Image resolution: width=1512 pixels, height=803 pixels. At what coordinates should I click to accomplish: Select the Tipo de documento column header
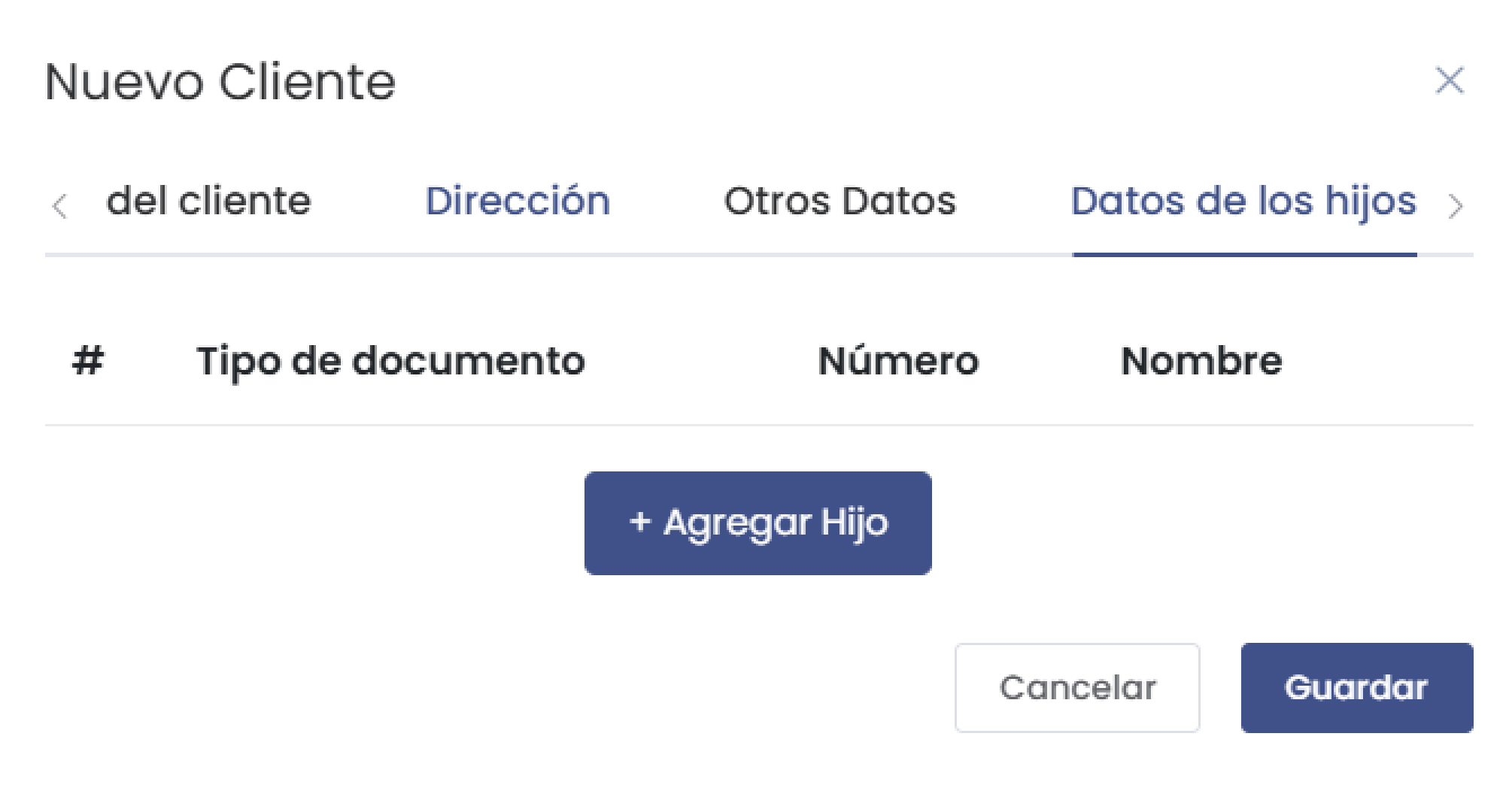(x=390, y=362)
